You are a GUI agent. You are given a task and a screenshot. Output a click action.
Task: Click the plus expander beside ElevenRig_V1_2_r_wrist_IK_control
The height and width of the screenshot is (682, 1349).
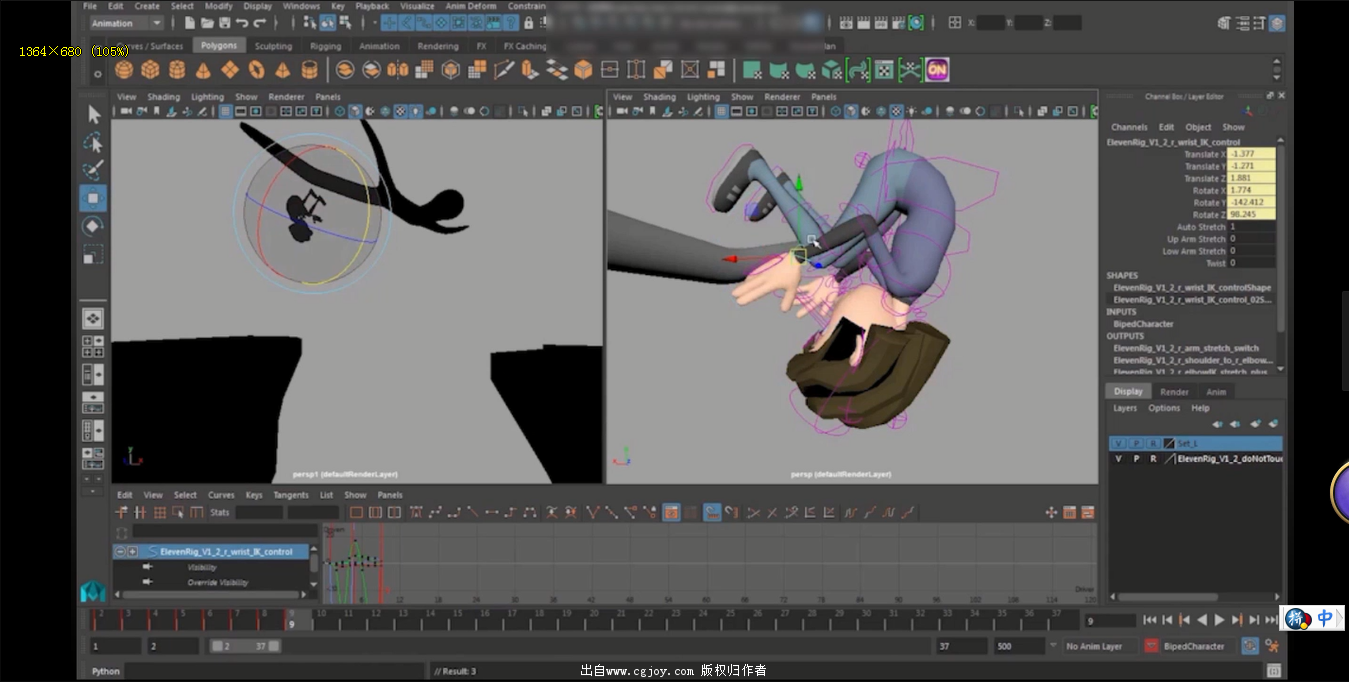coord(132,552)
